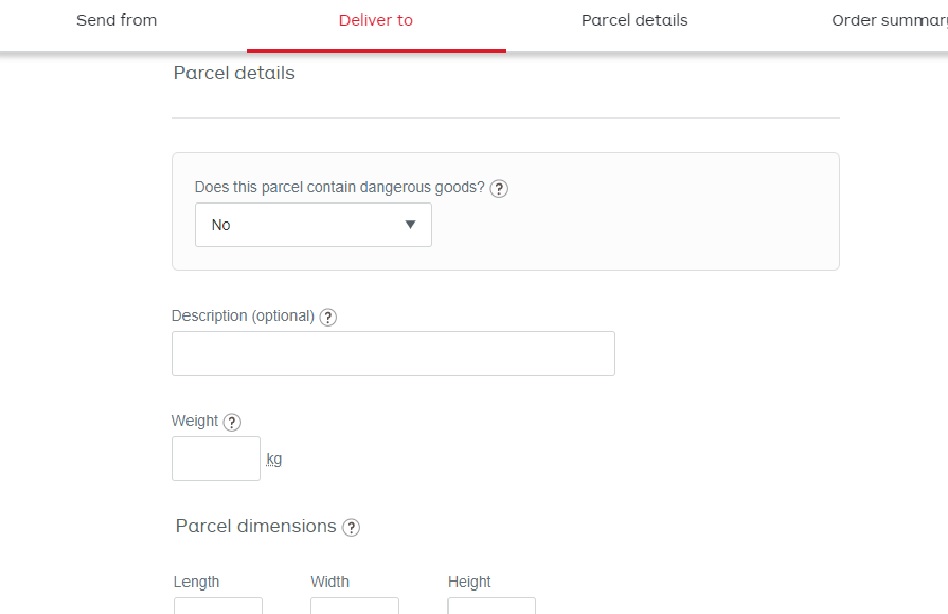Screen dimensions: 948x614
Task: Click into the Weight input box
Action: (216, 458)
